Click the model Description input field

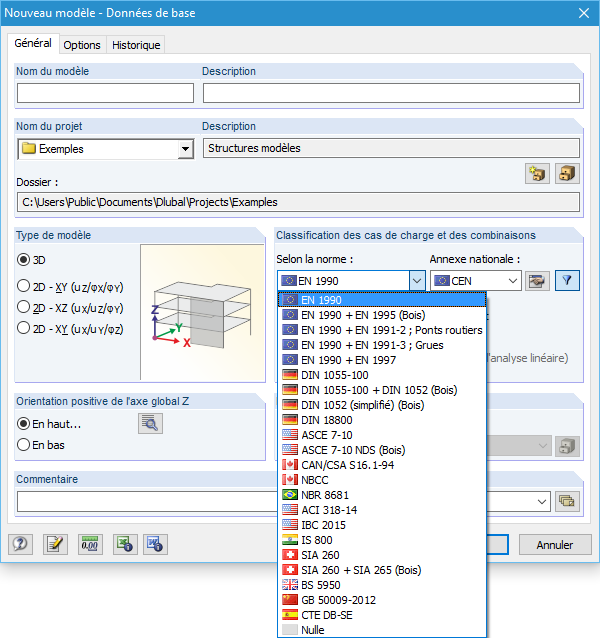point(391,93)
